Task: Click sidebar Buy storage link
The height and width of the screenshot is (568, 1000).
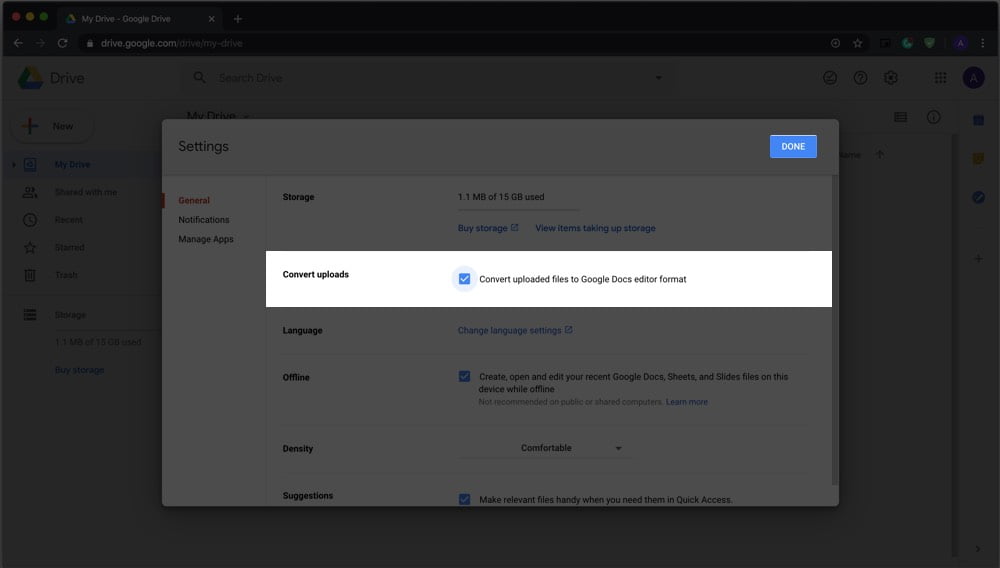Action: click(x=79, y=370)
